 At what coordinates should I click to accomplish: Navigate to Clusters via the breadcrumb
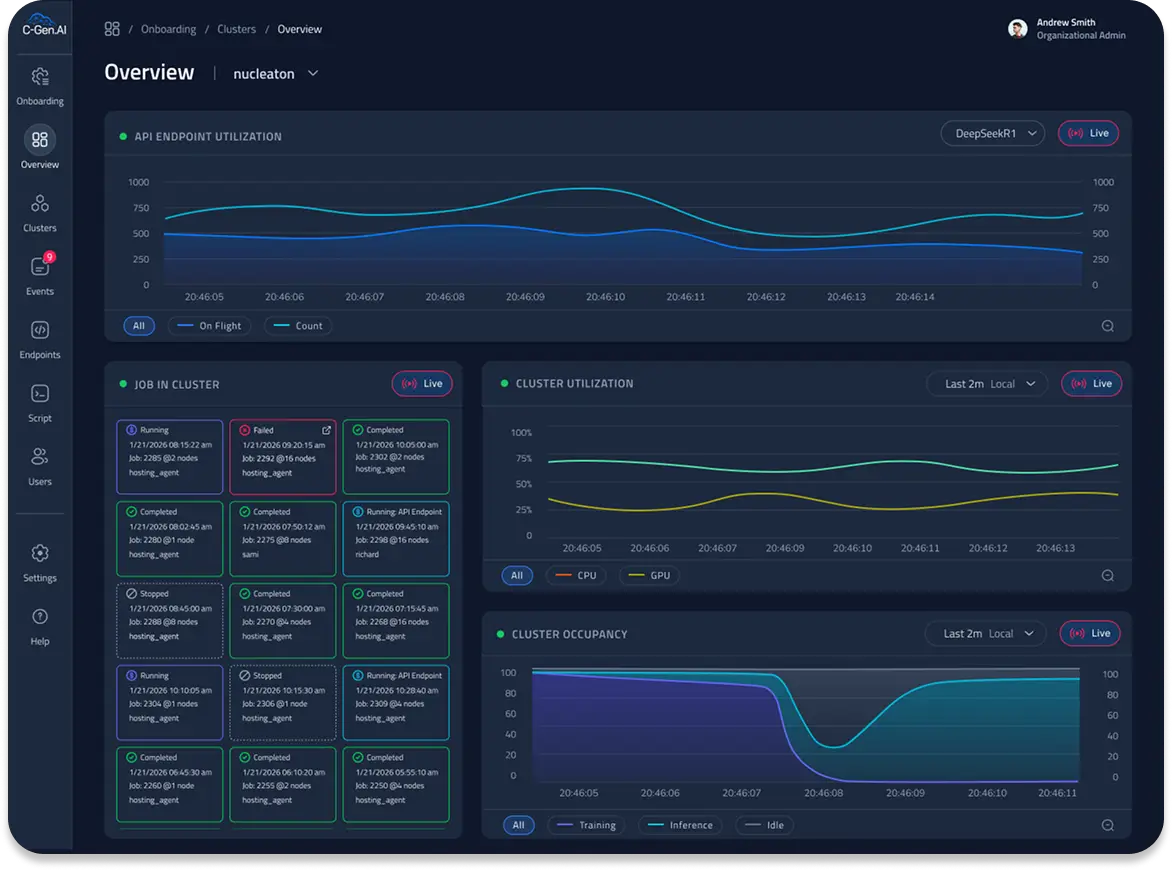[x=236, y=29]
